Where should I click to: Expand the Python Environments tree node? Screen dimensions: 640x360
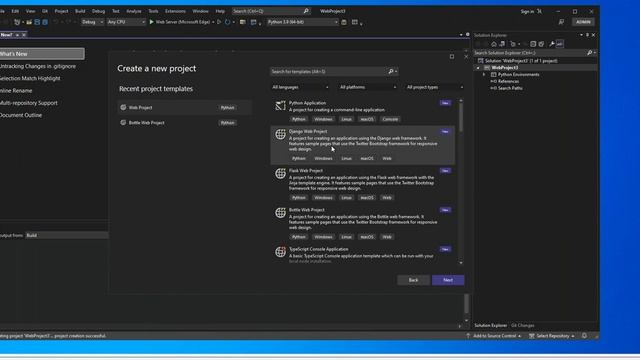[484, 75]
